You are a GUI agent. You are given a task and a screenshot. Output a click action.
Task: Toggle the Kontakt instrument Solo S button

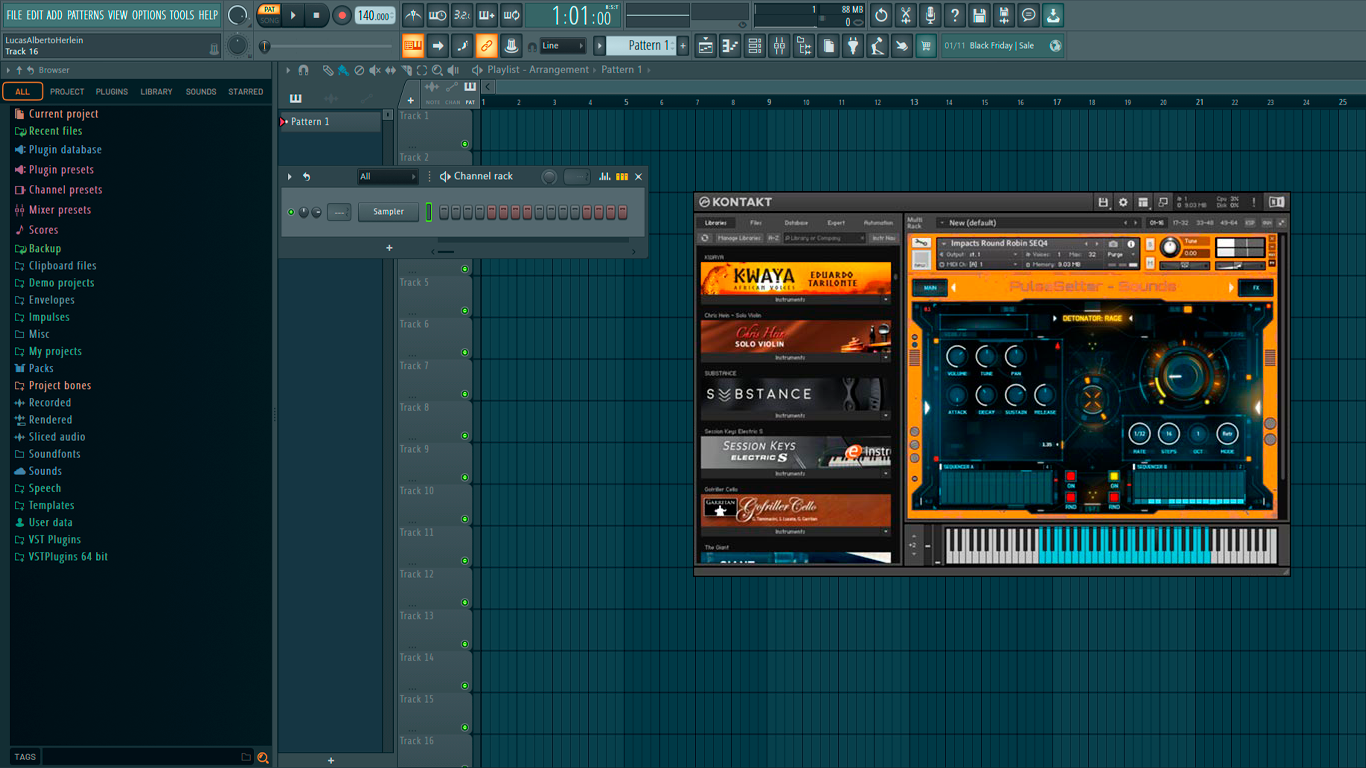[x=1150, y=244]
